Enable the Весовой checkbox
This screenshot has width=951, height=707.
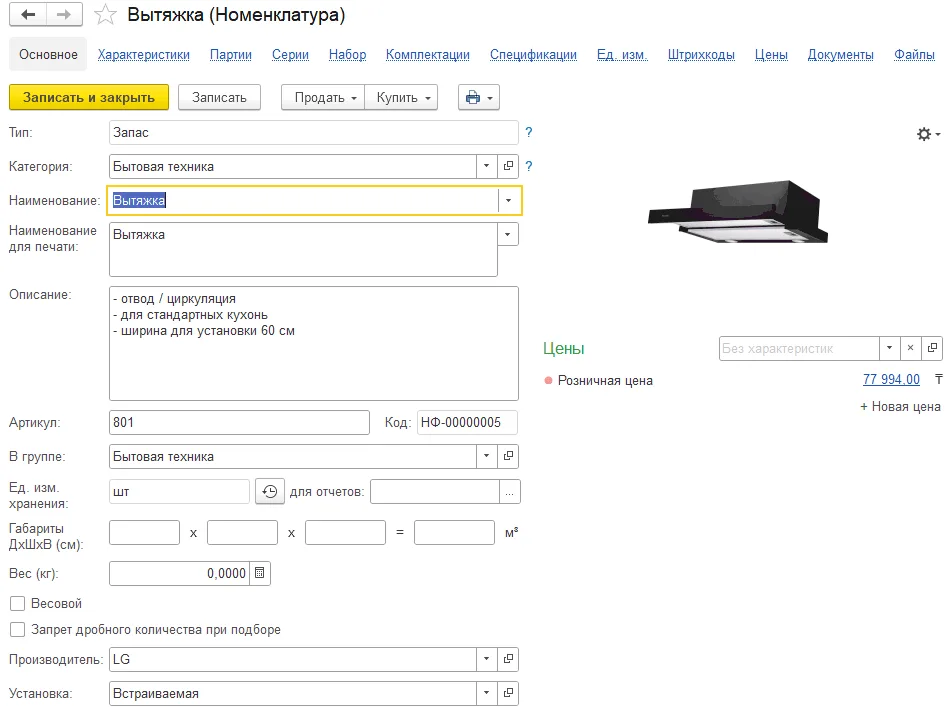(x=18, y=603)
